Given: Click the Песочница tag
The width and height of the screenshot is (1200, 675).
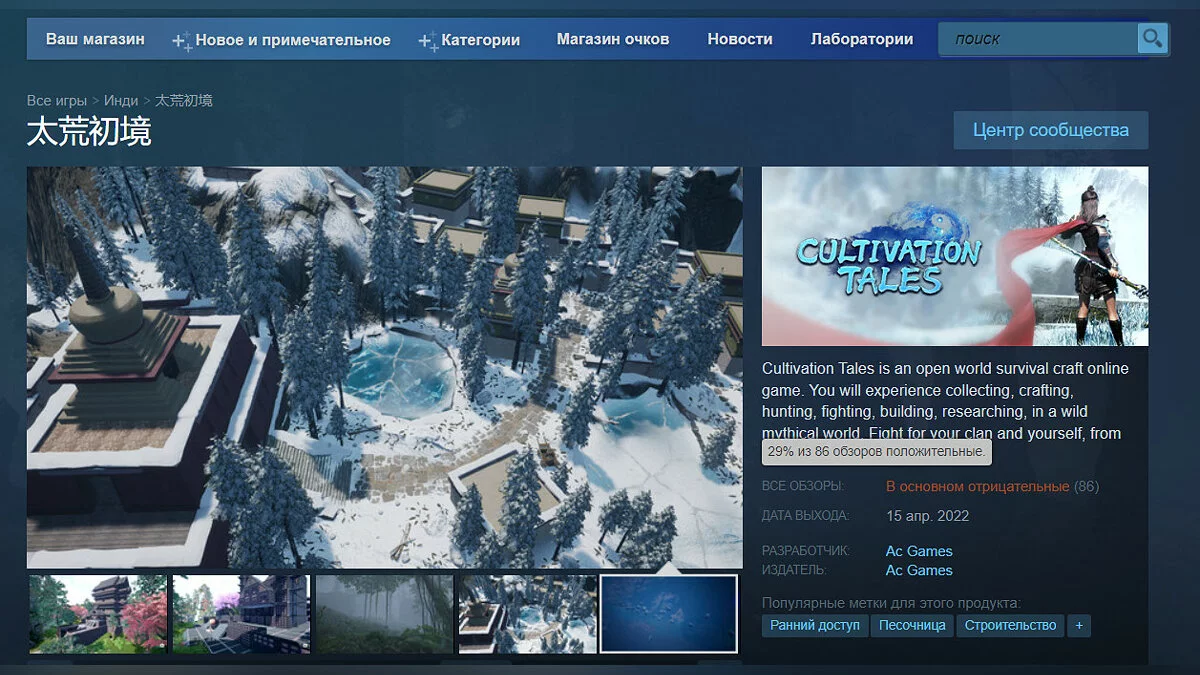Looking at the screenshot, I should [x=912, y=625].
